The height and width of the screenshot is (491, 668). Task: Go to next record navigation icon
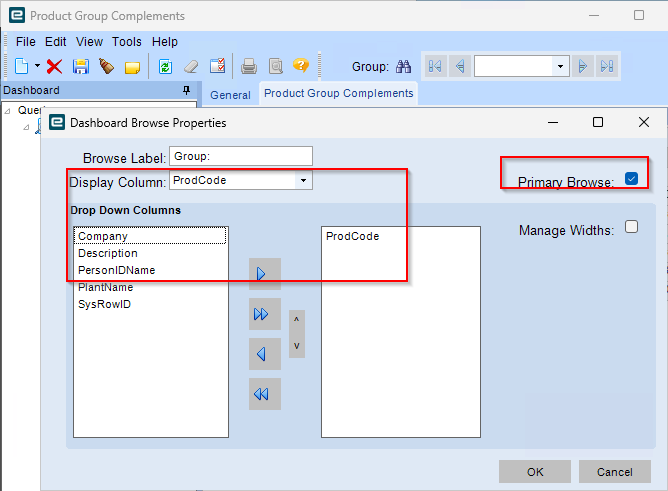583,66
